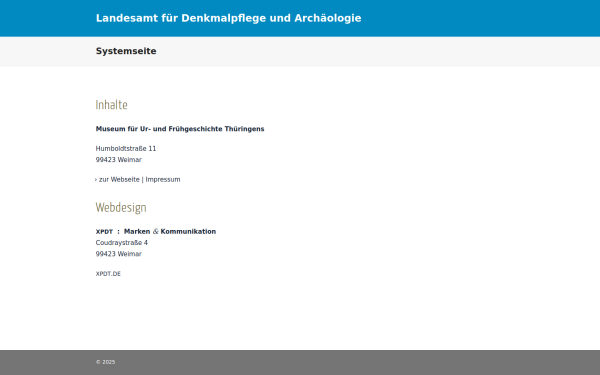Open the 'zur Webseite' link

[x=119, y=179]
